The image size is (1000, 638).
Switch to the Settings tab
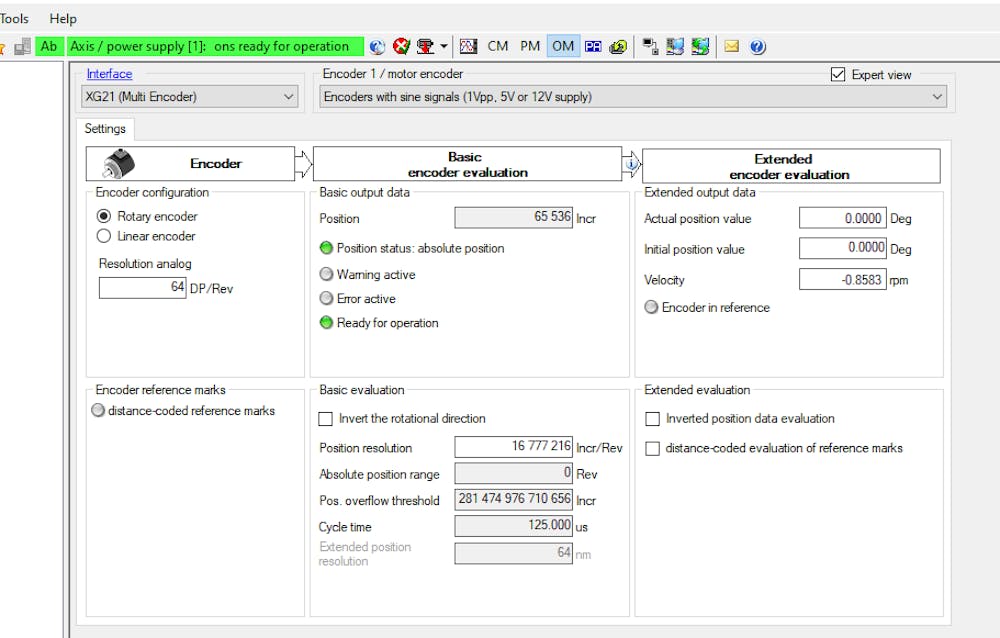pyautogui.click(x=105, y=128)
